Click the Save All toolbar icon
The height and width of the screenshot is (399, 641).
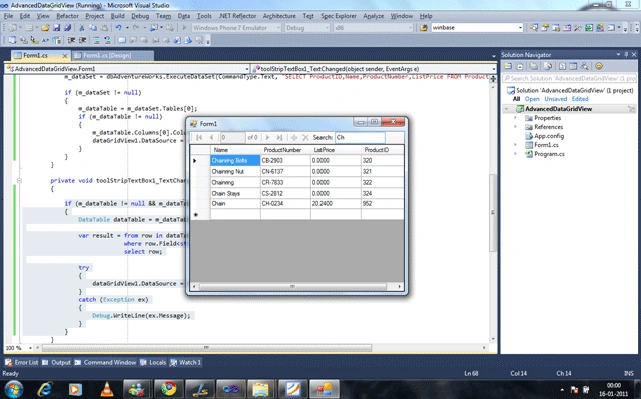(68, 28)
